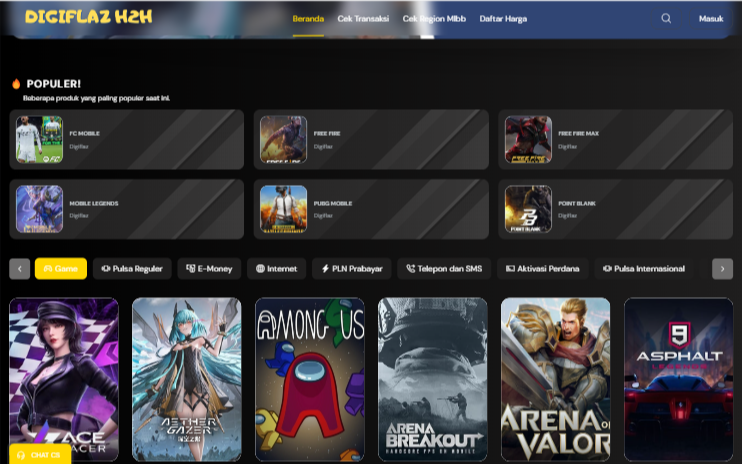Open the Point Blank game icon

tap(528, 209)
